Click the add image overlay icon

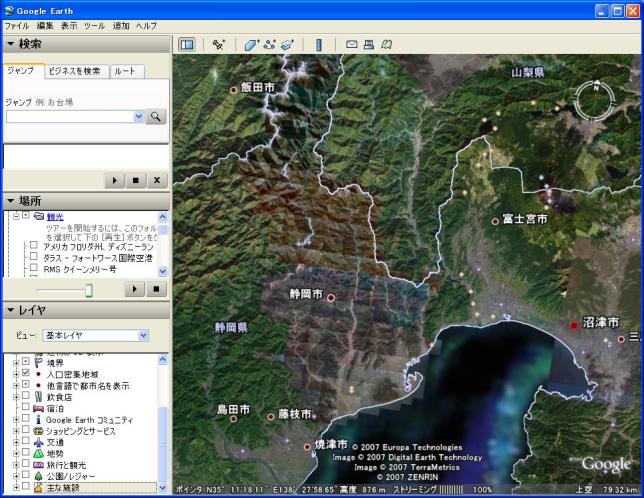(288, 44)
